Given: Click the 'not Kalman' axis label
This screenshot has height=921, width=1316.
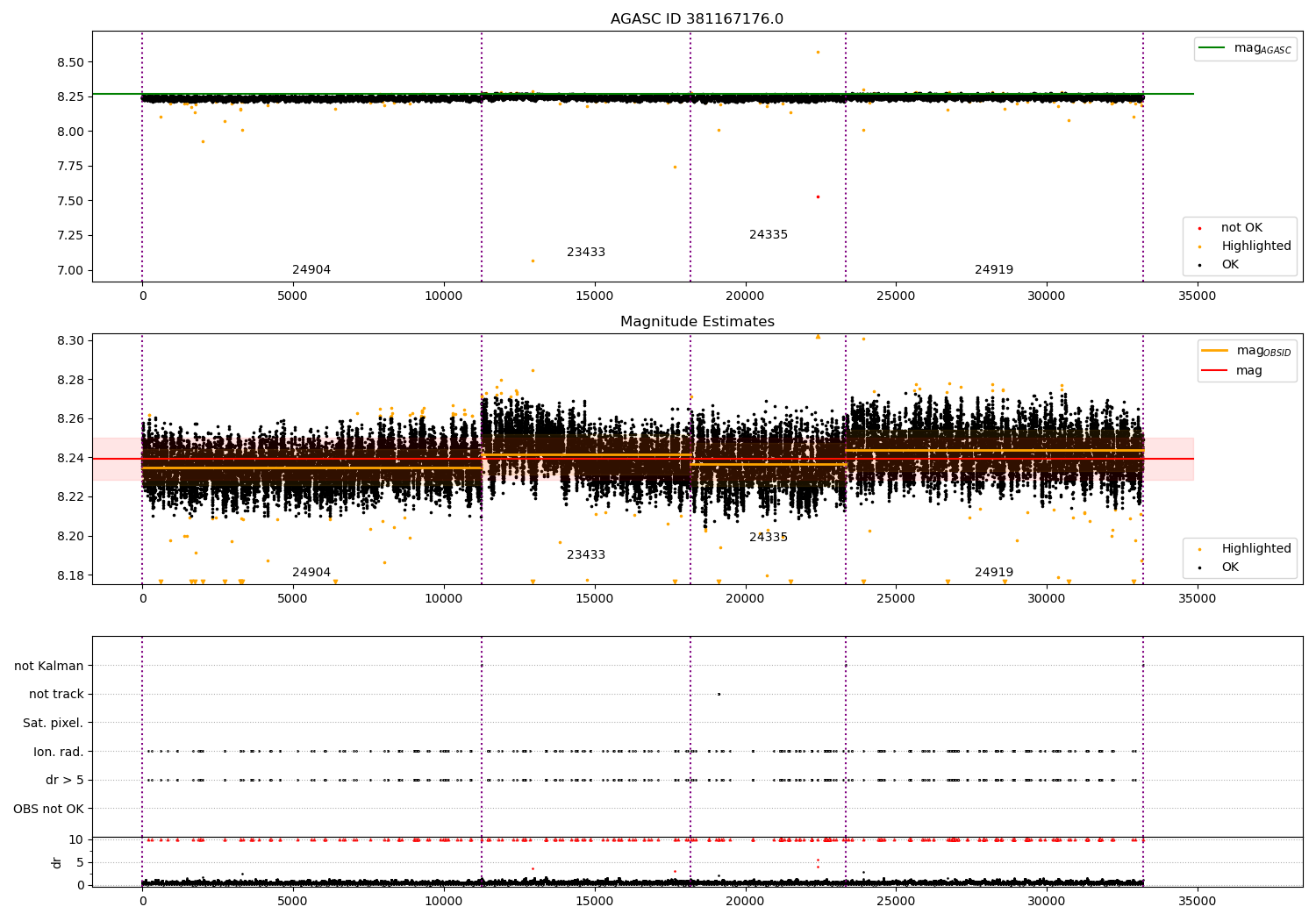Looking at the screenshot, I should (x=49, y=667).
